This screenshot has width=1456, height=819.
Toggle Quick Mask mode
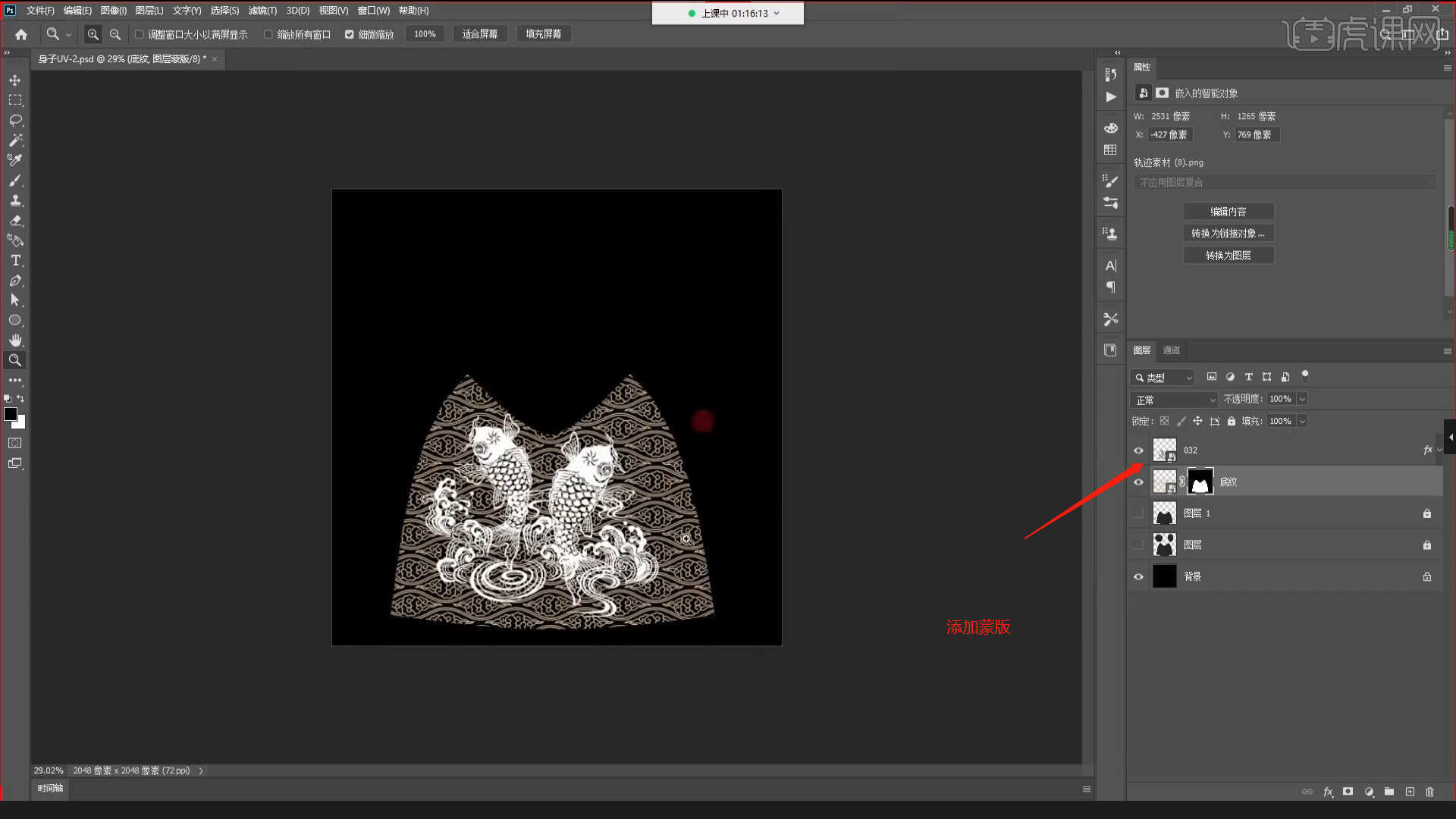click(15, 443)
